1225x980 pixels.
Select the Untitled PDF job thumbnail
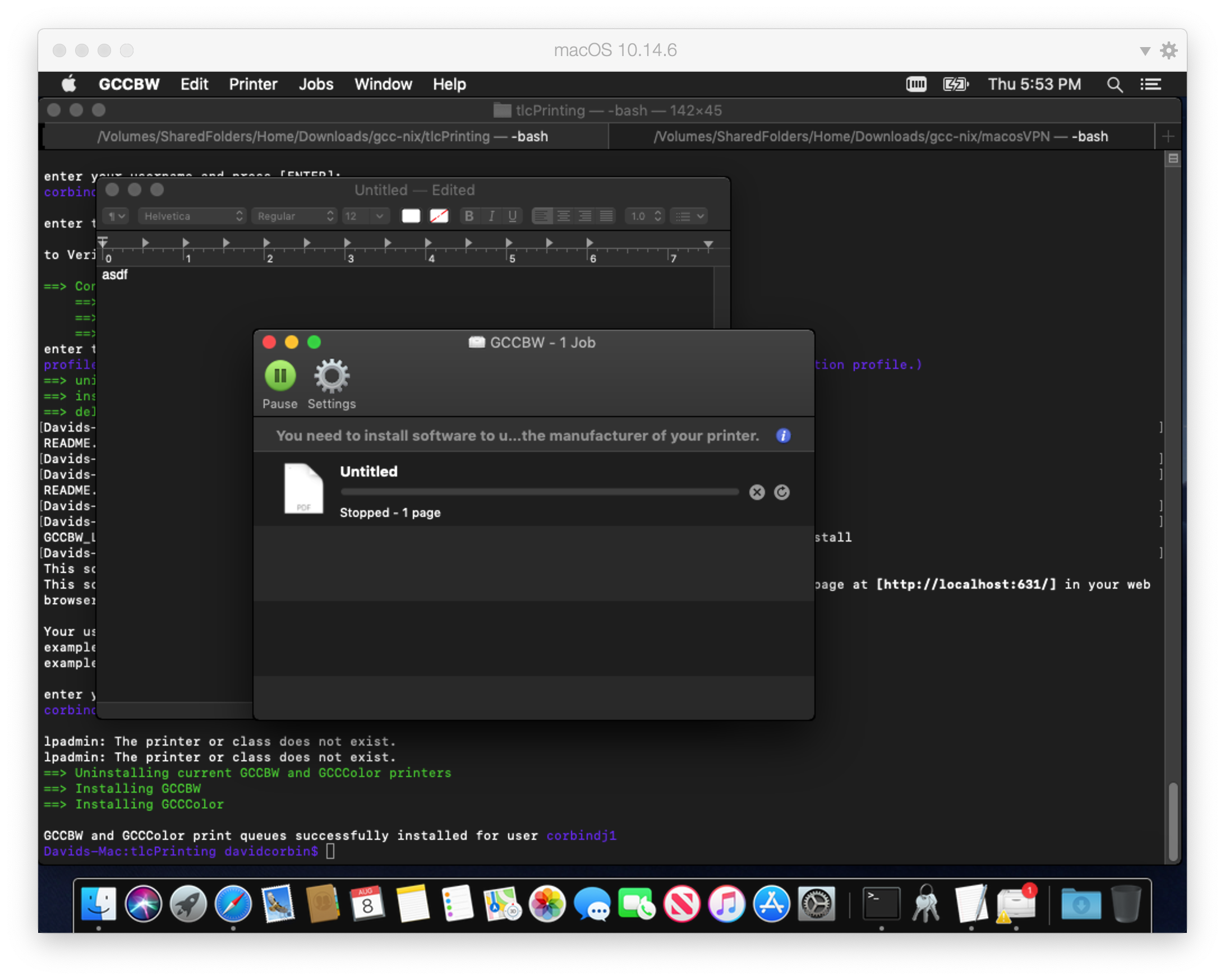point(303,488)
